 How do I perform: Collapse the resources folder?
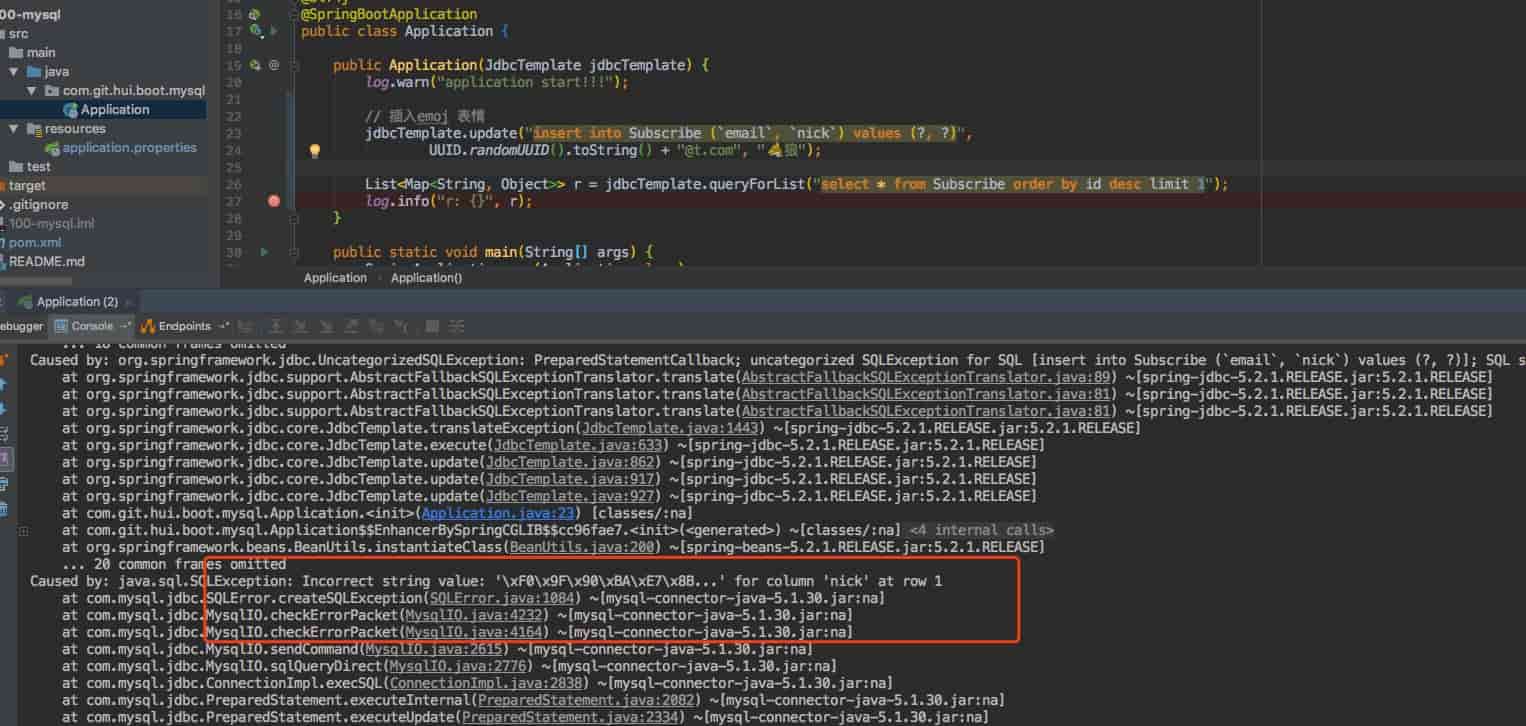[14, 129]
